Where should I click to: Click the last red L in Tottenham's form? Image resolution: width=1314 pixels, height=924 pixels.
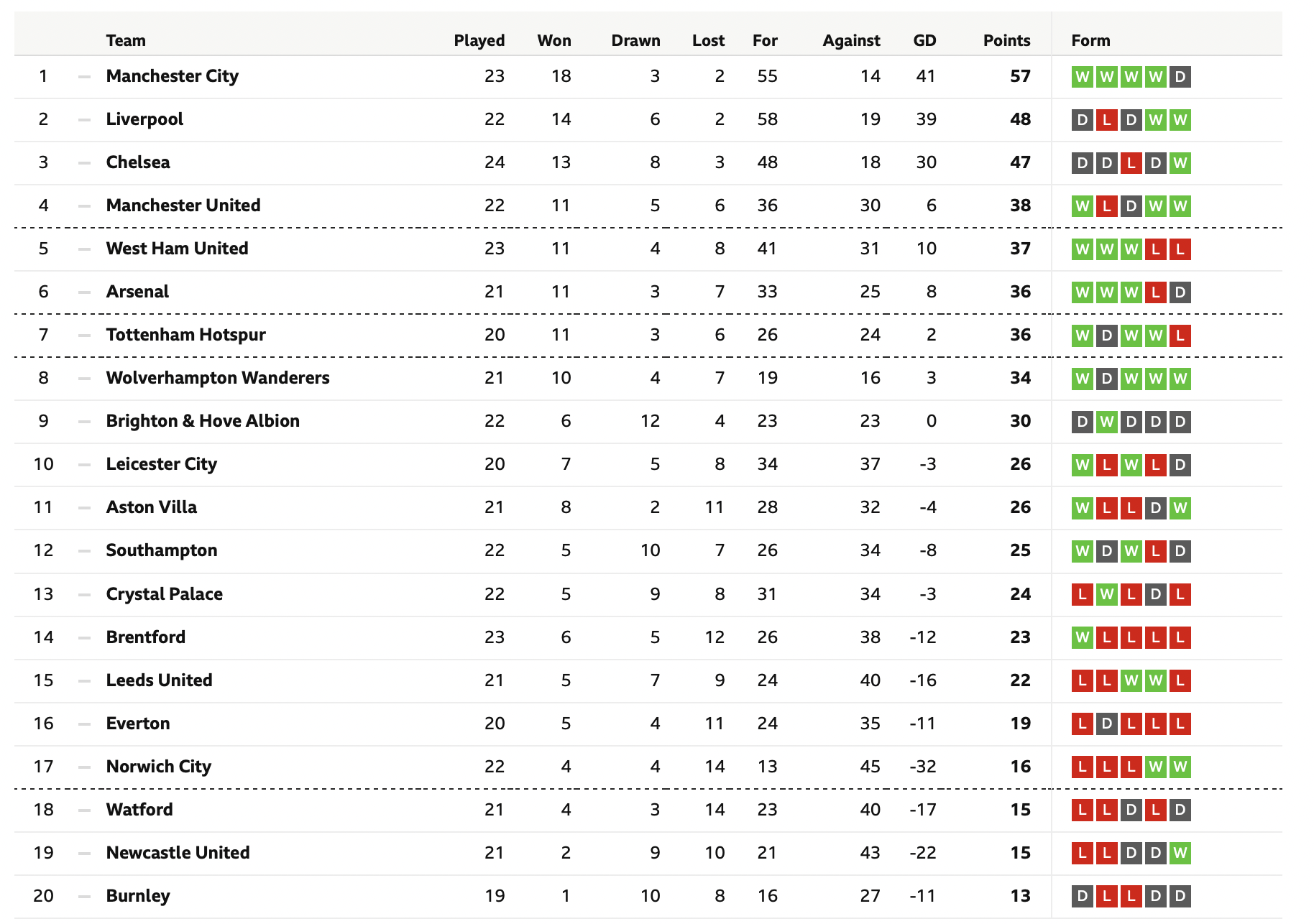coord(1180,335)
